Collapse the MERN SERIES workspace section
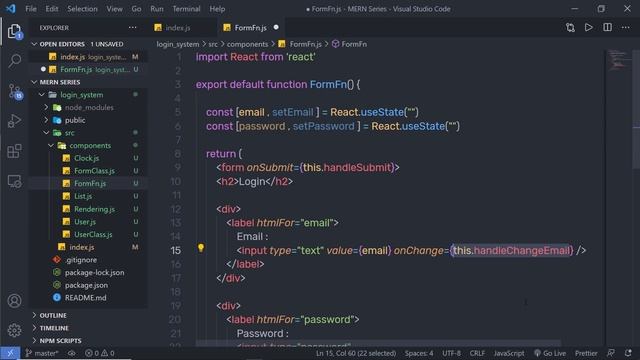This screenshot has width=640, height=360. [x=34, y=82]
